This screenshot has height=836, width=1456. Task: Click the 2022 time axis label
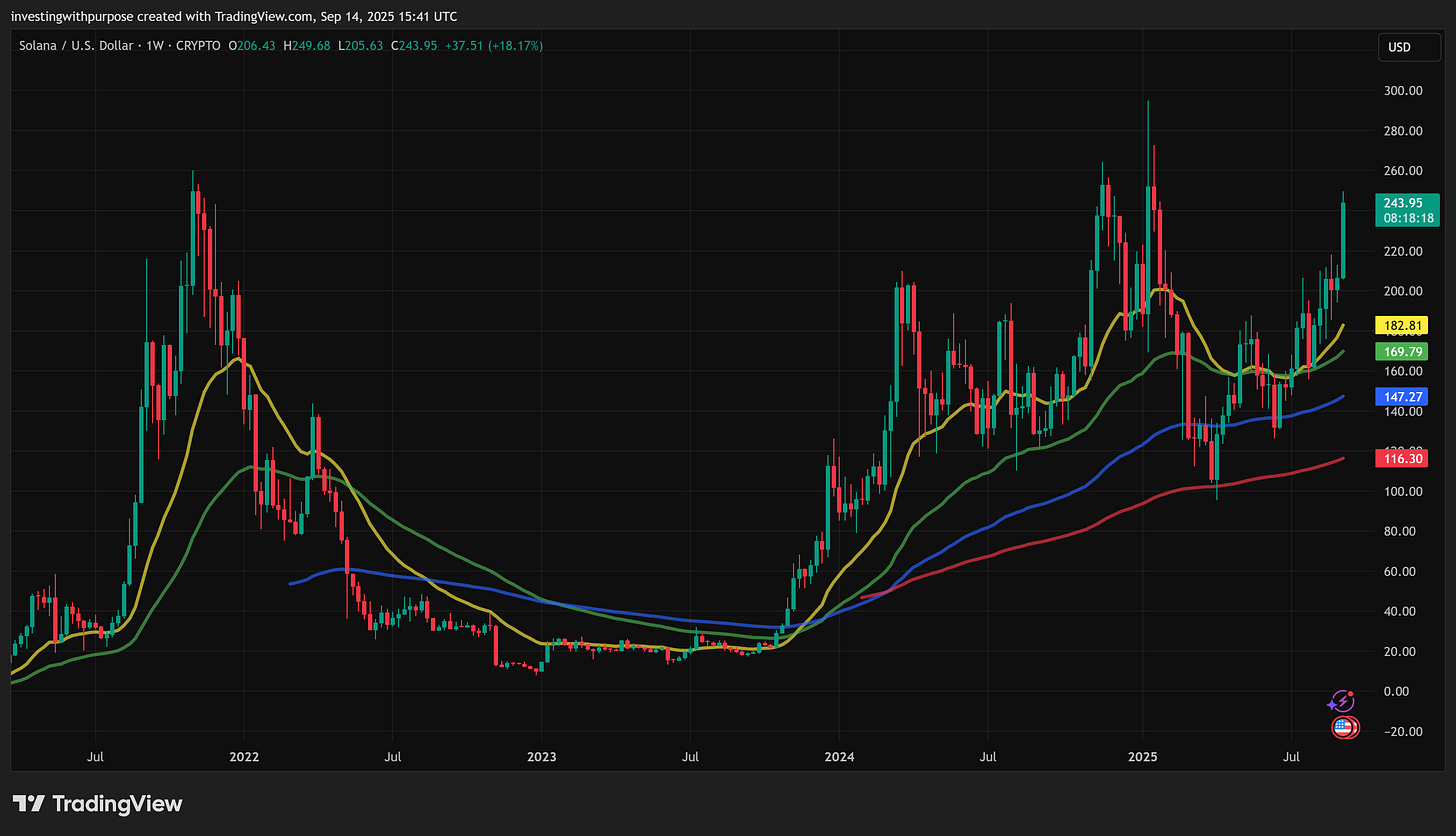tap(244, 757)
